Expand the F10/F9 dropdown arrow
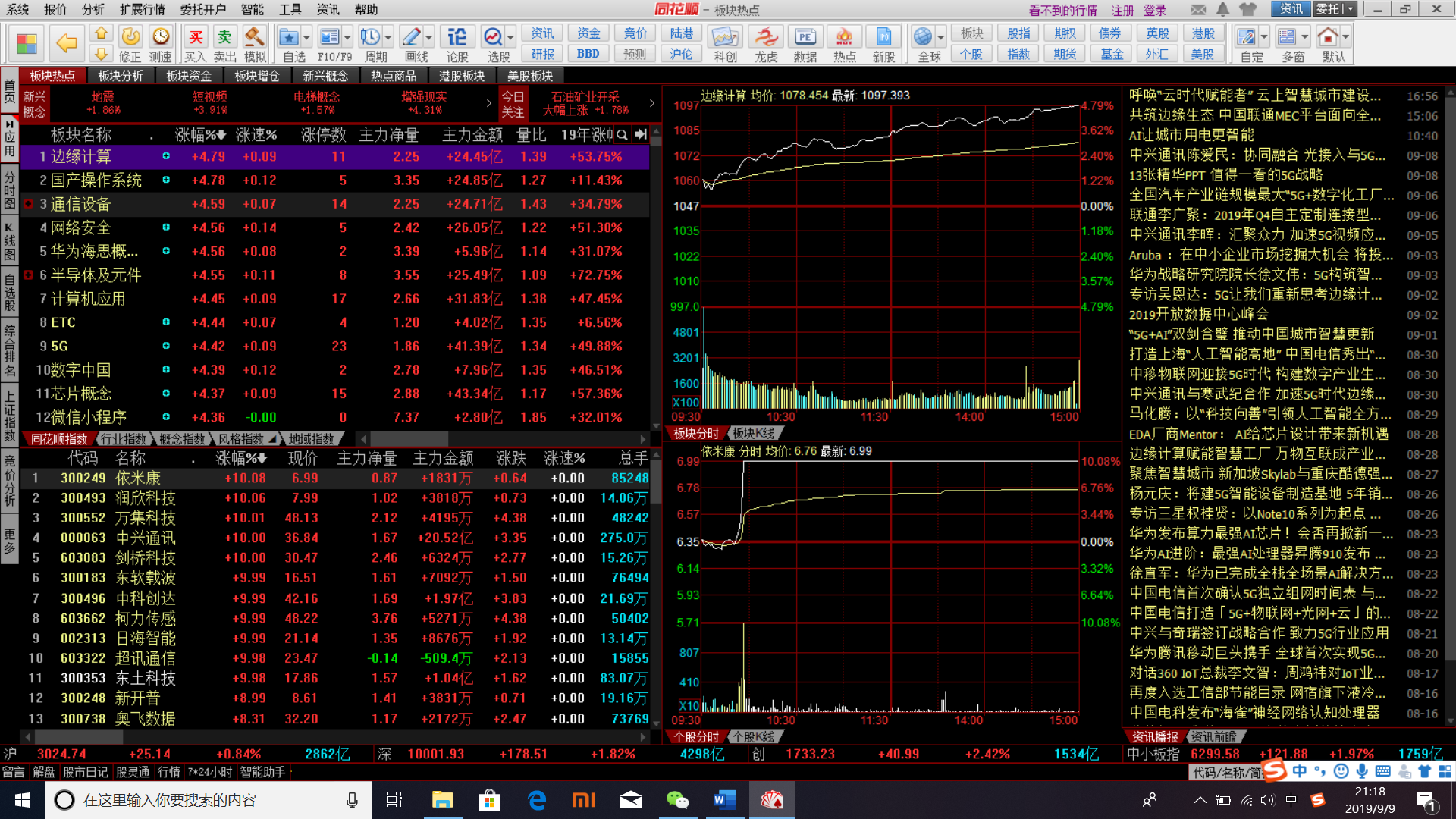1456x819 pixels. click(347, 37)
